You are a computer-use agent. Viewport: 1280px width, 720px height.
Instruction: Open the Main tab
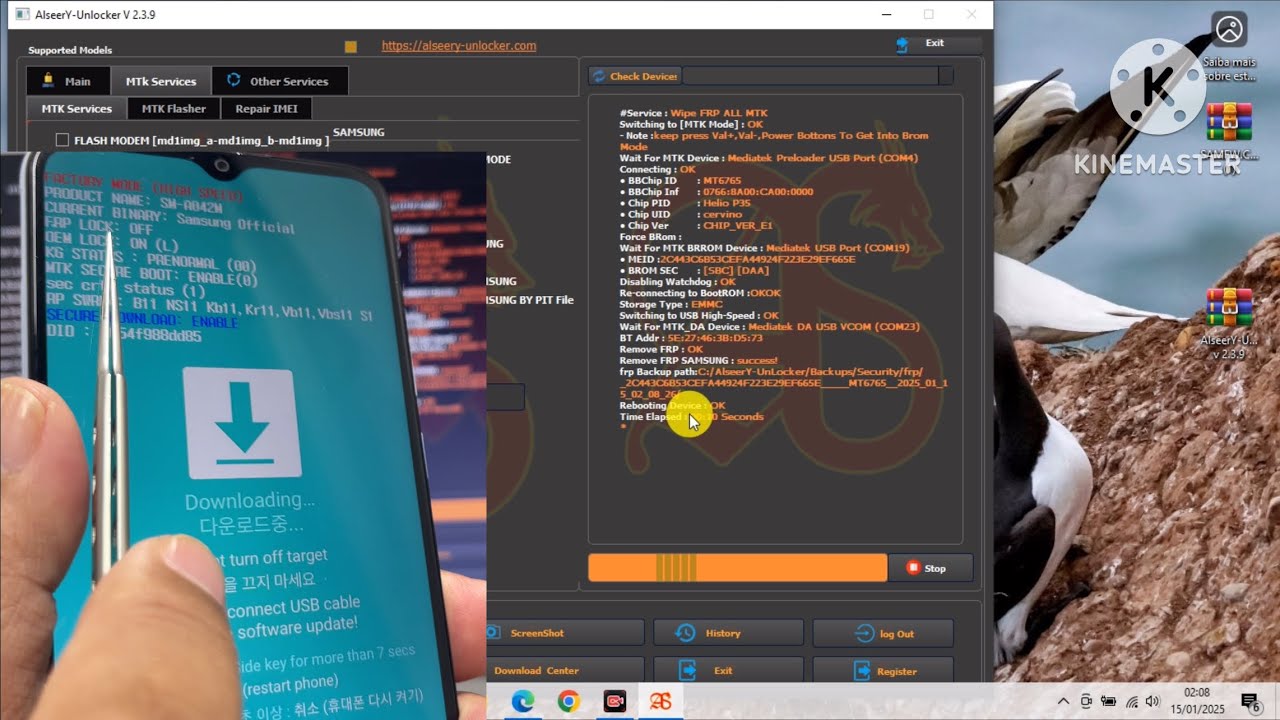coord(68,81)
